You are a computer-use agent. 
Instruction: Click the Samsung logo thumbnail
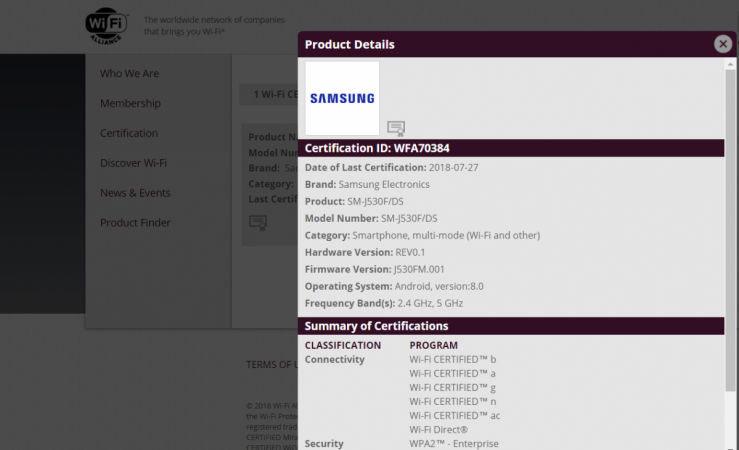click(342, 98)
